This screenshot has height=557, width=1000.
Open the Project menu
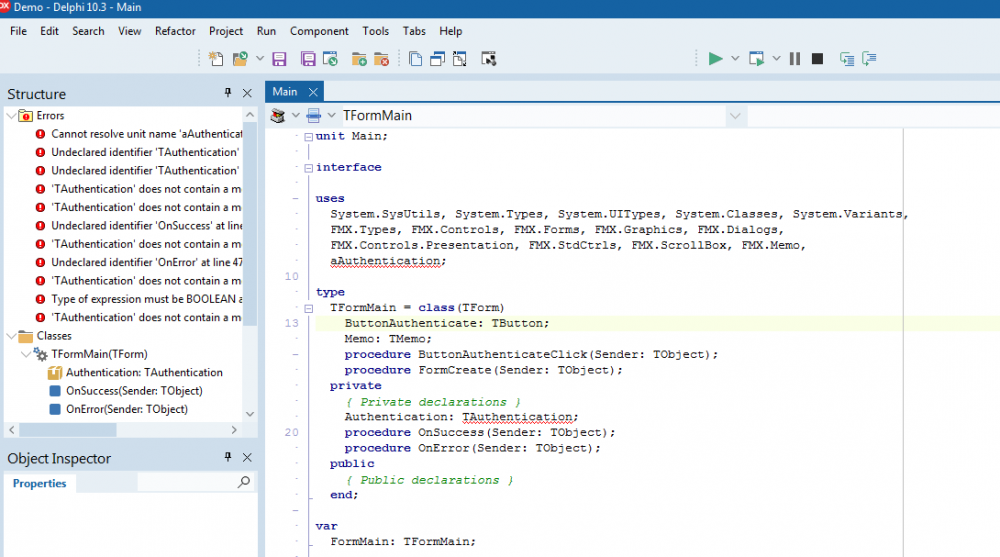coord(226,31)
